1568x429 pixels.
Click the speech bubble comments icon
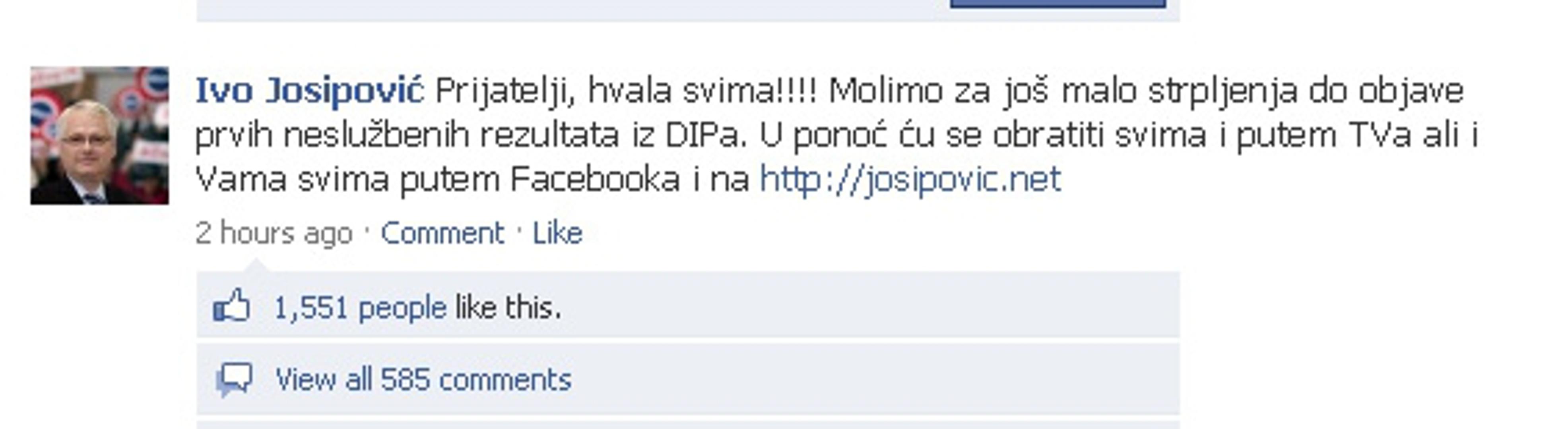coord(234,380)
